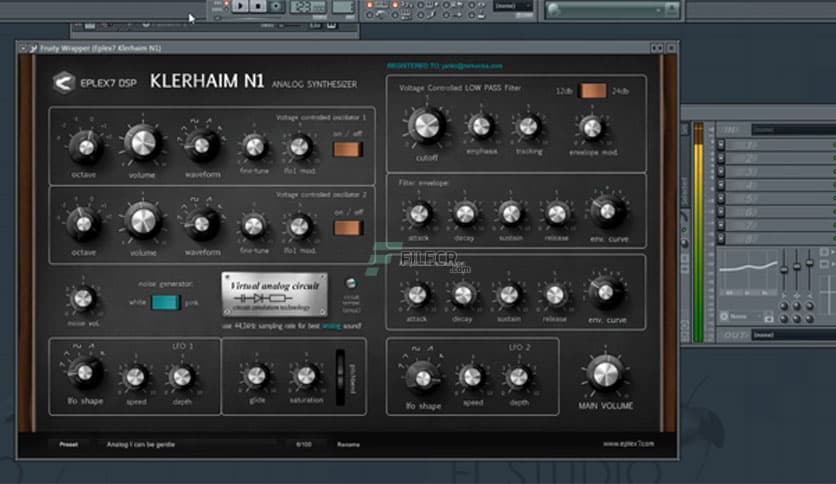The height and width of the screenshot is (484, 836).
Task: Toggle oscillator 1 on/off switch
Action: tap(348, 149)
